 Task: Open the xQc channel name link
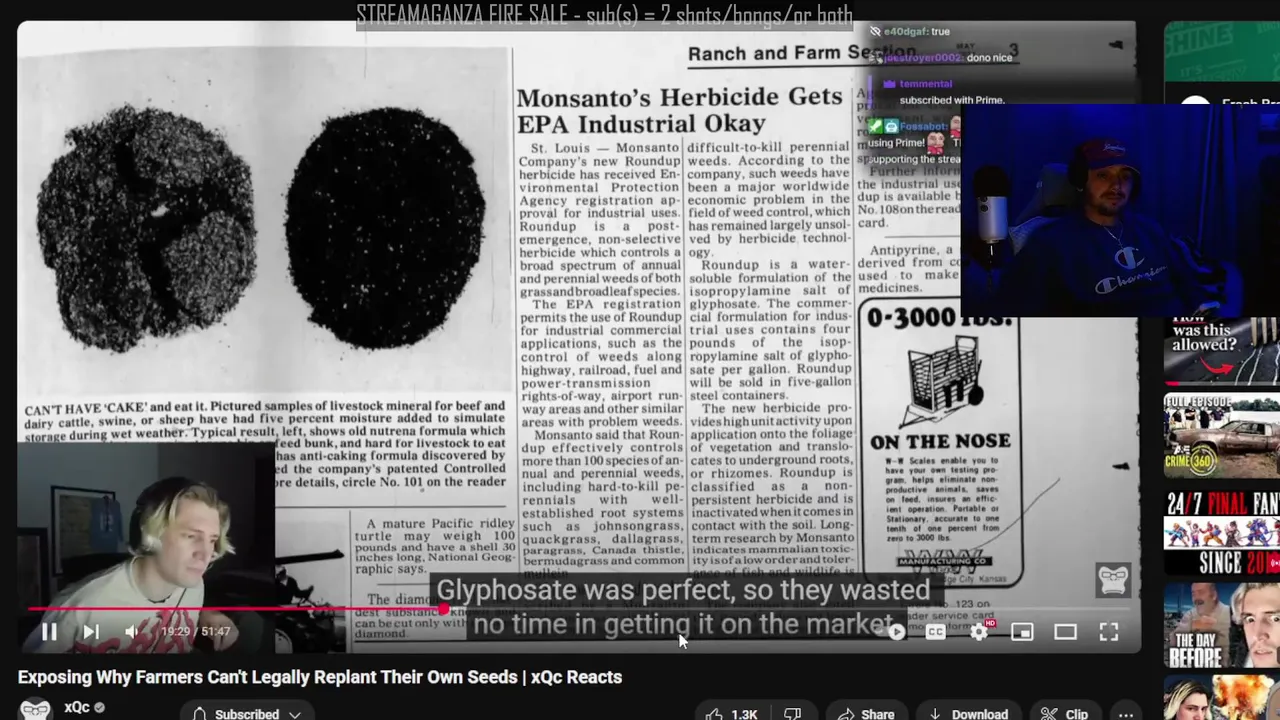click(x=77, y=707)
